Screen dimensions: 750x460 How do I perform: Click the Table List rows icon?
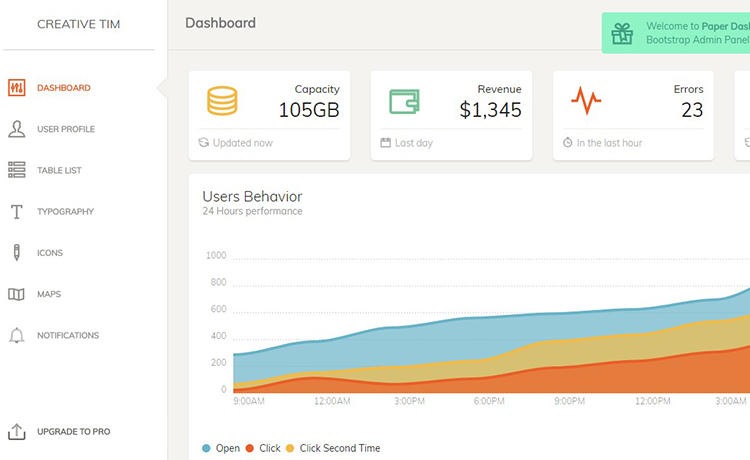pyautogui.click(x=17, y=170)
